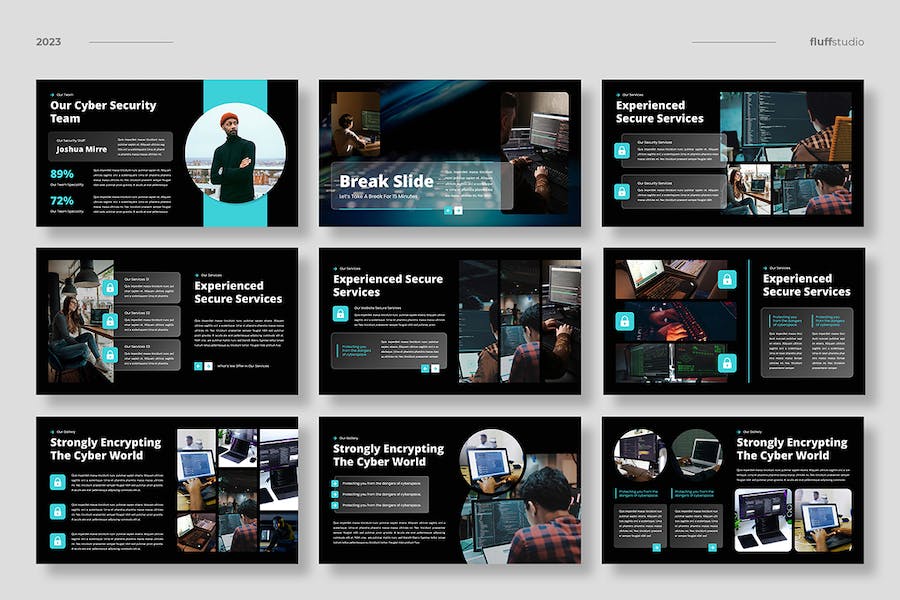Click lock icon beside Our Services 01 card
The height and width of the screenshot is (600, 900).
click(110, 287)
